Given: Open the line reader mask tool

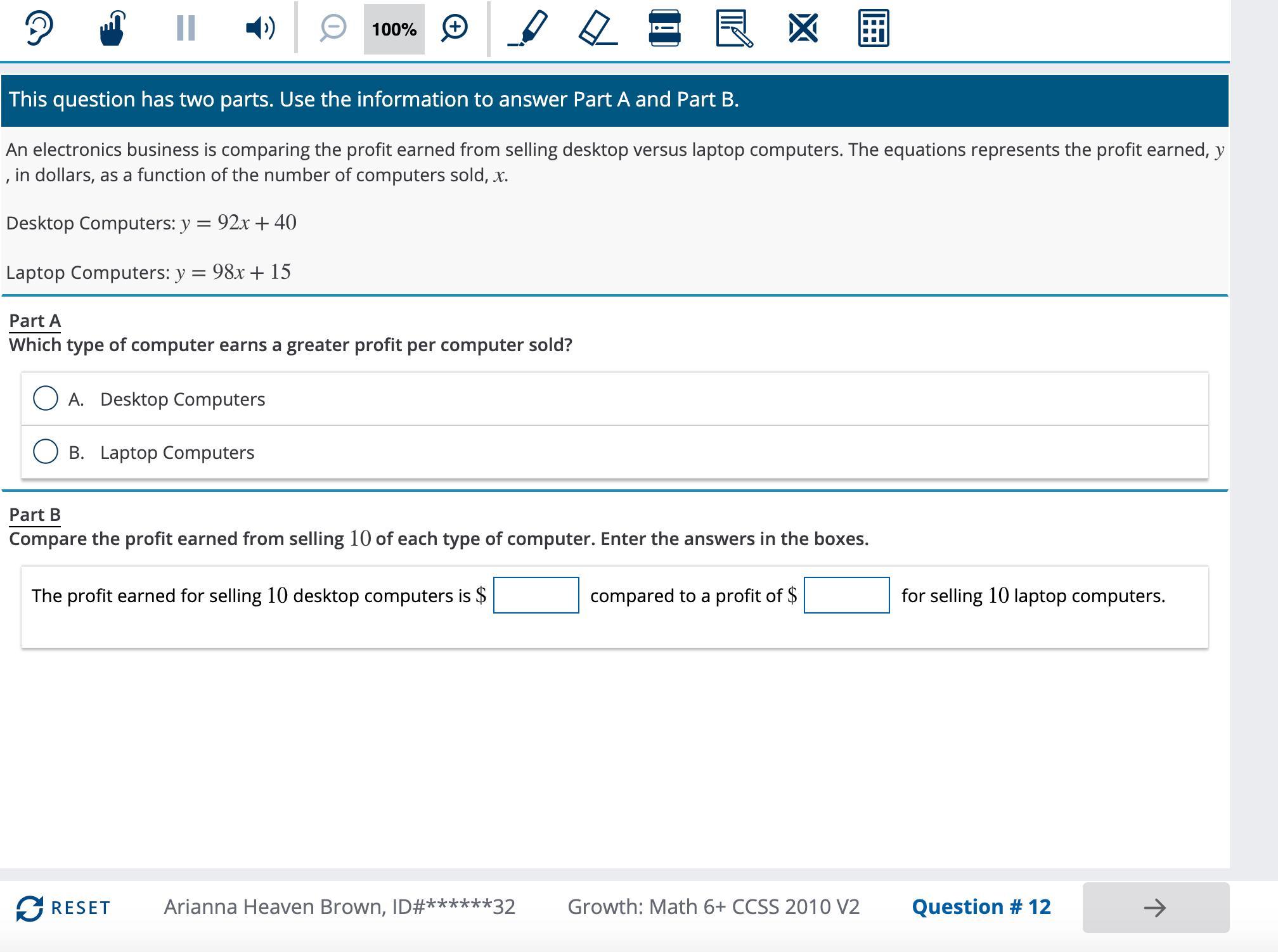Looking at the screenshot, I should click(664, 29).
